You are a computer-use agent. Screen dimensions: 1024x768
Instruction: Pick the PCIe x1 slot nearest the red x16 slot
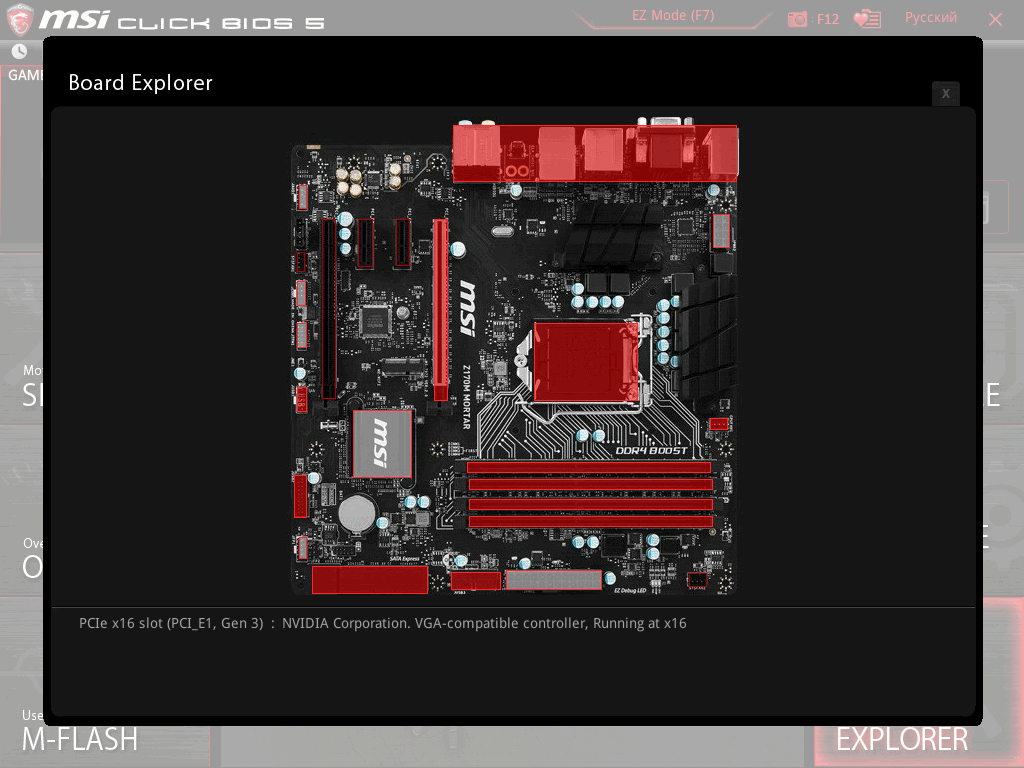403,244
